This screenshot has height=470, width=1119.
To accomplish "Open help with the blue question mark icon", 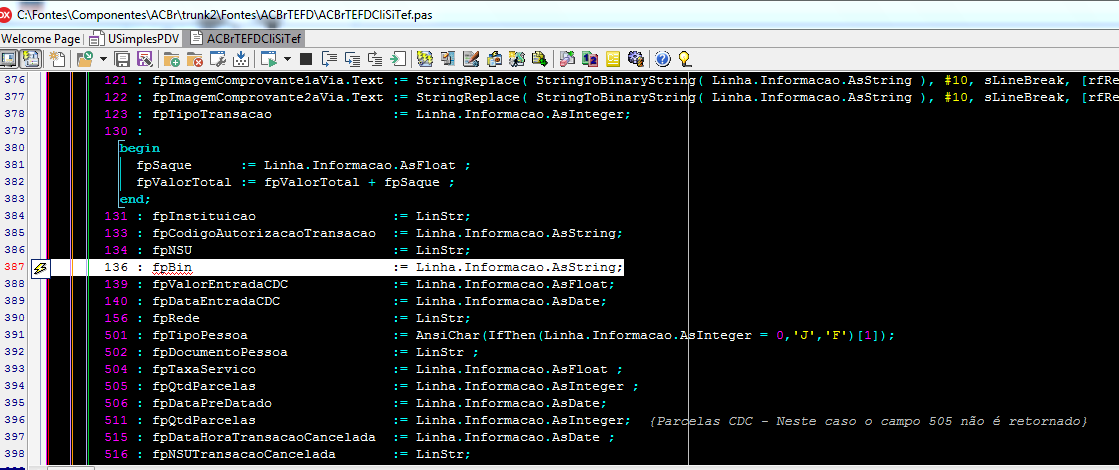I will [663, 58].
